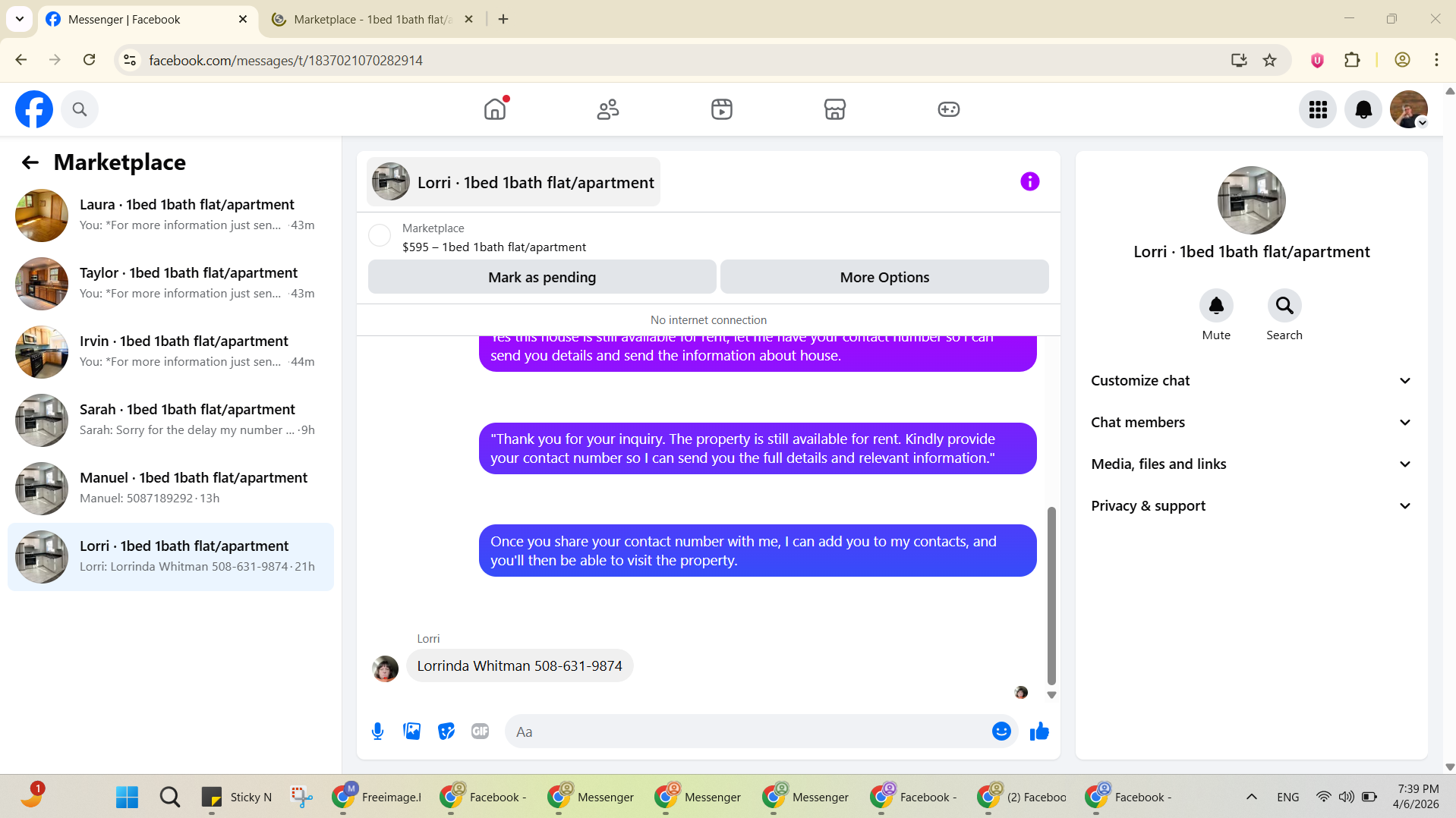
Task: View site information icon in address bar
Action: pos(130,60)
